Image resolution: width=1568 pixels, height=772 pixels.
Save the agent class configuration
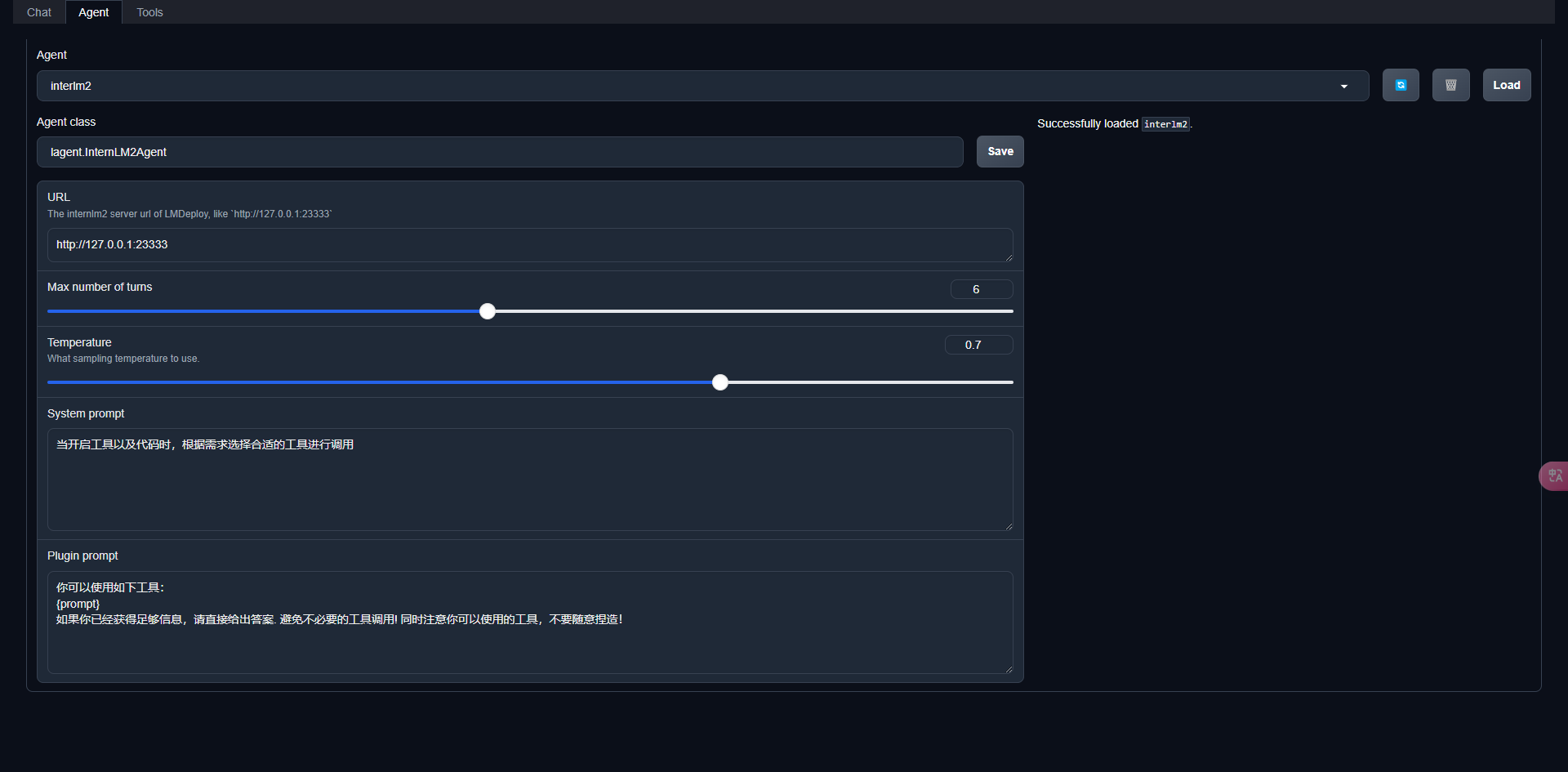click(1000, 151)
